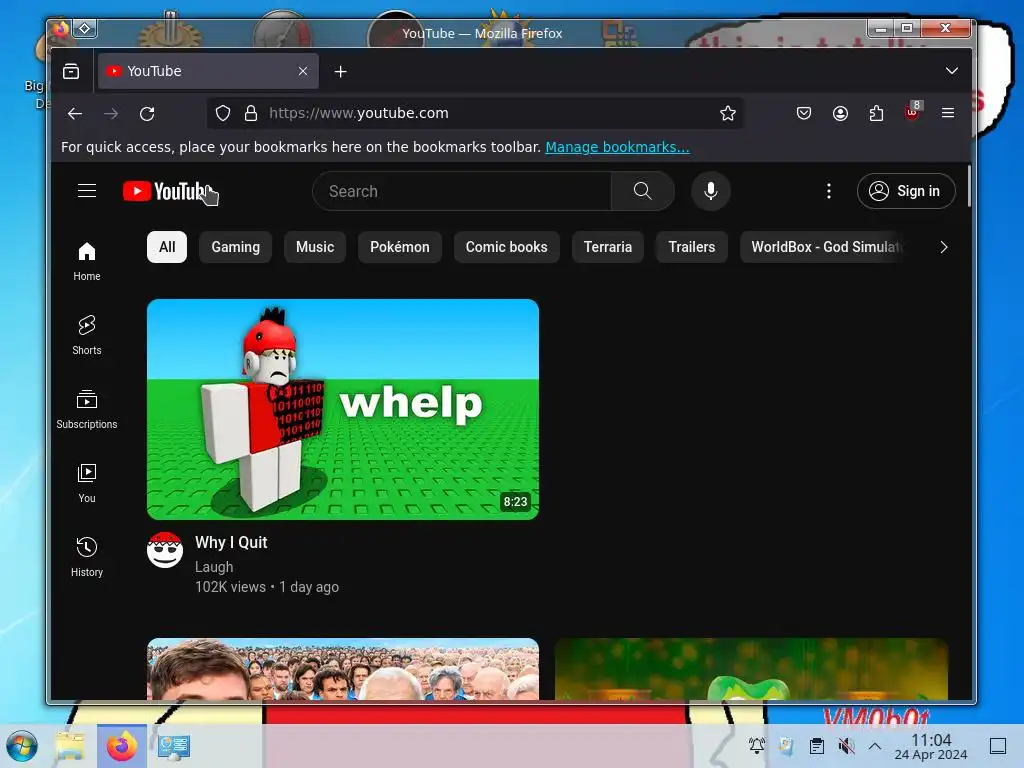
Task: Select the All filter chip
Action: pos(167,247)
